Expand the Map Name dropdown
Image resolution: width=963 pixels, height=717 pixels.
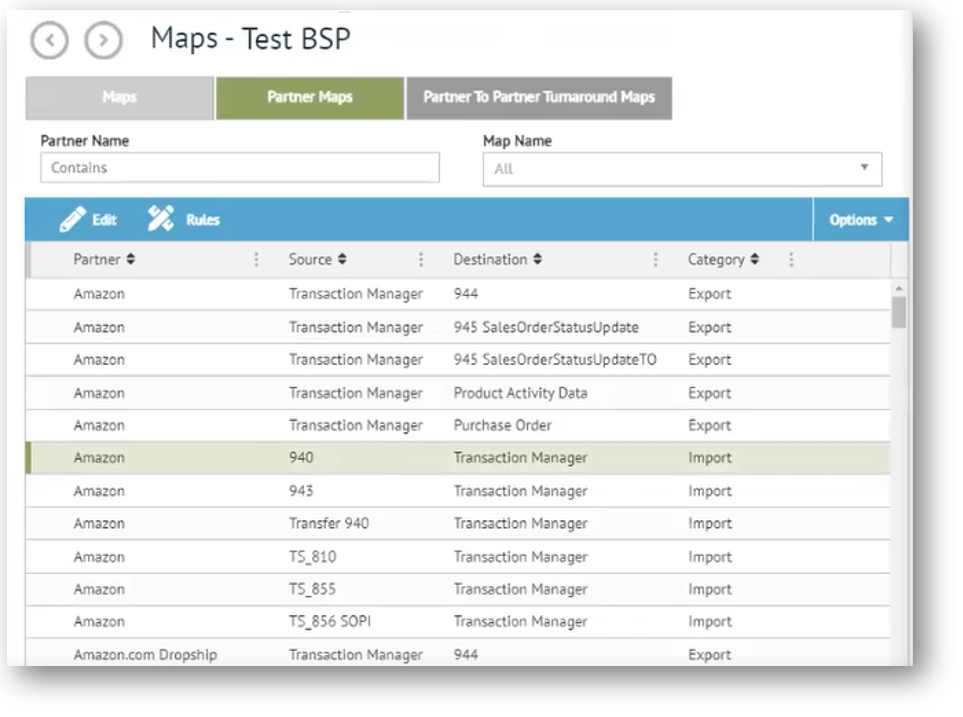(864, 168)
